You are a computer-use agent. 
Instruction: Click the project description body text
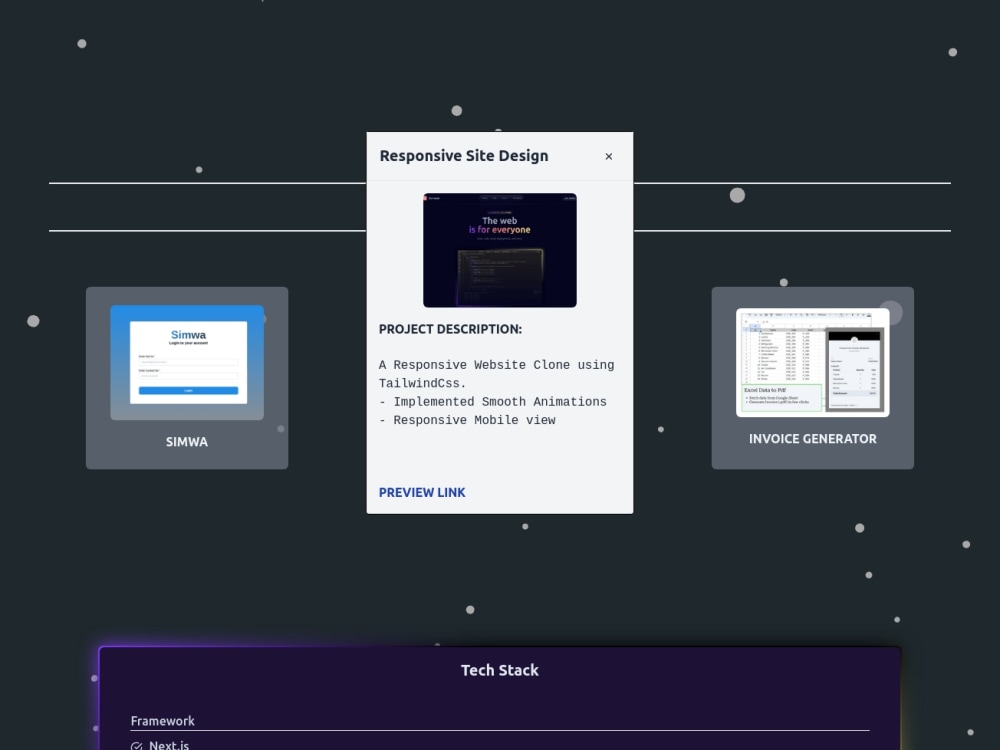(496, 392)
